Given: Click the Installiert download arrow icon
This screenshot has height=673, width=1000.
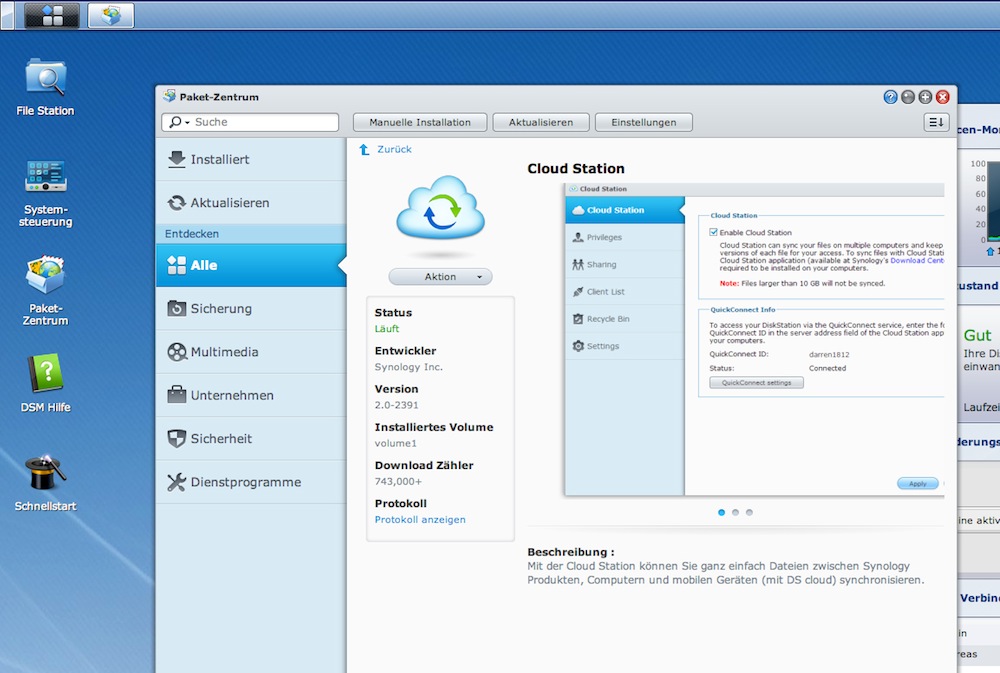Looking at the screenshot, I should pyautogui.click(x=177, y=159).
